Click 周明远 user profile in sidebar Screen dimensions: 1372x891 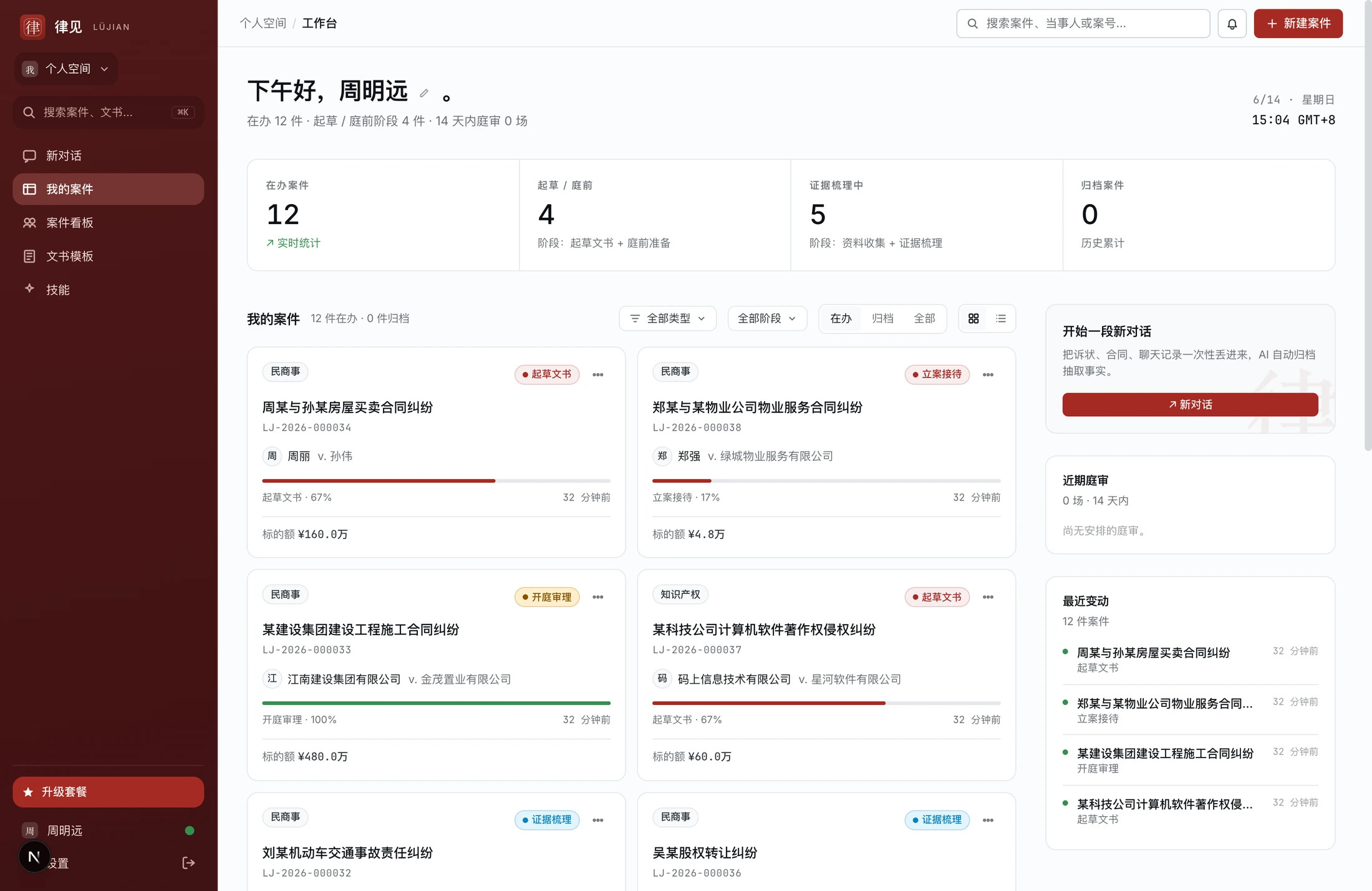coord(108,830)
